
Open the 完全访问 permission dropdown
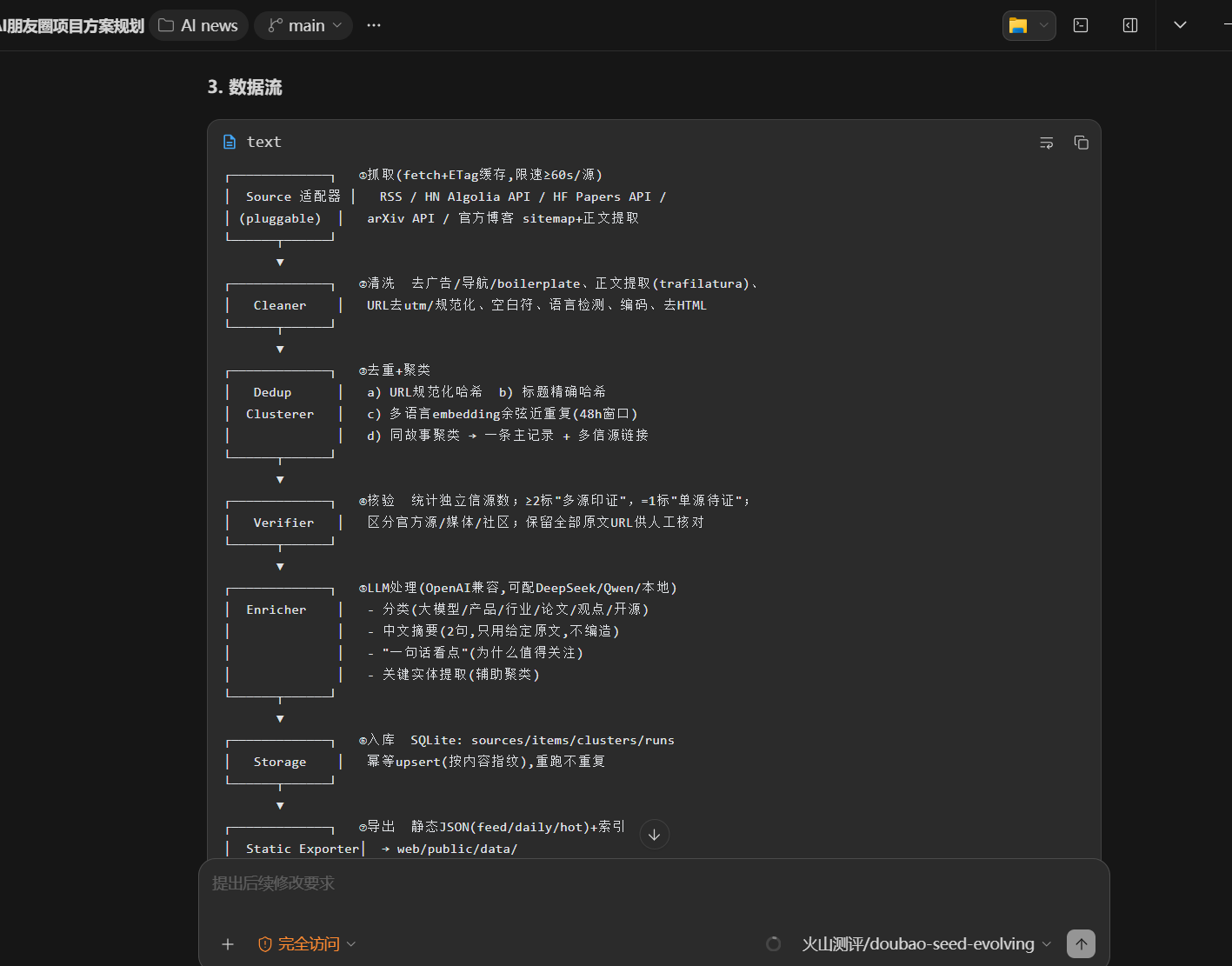(307, 944)
